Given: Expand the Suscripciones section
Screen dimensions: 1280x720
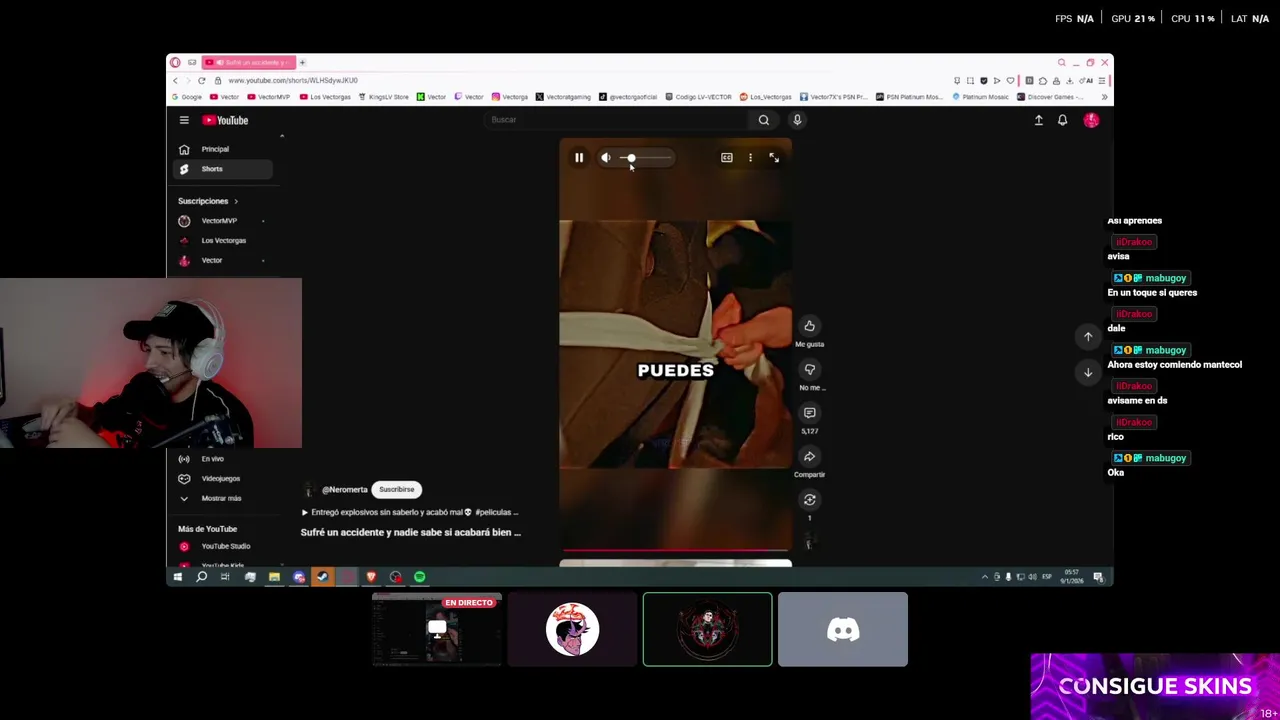Looking at the screenshot, I should click(x=208, y=201).
